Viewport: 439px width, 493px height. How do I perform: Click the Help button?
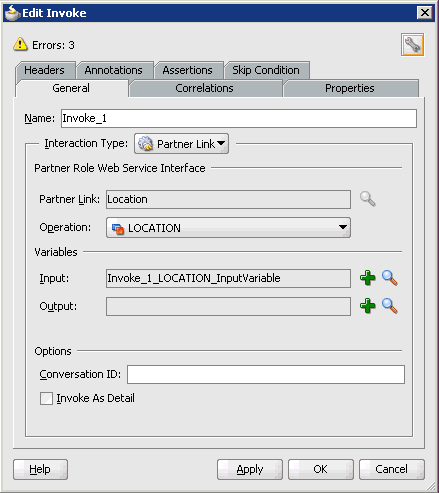click(40, 469)
